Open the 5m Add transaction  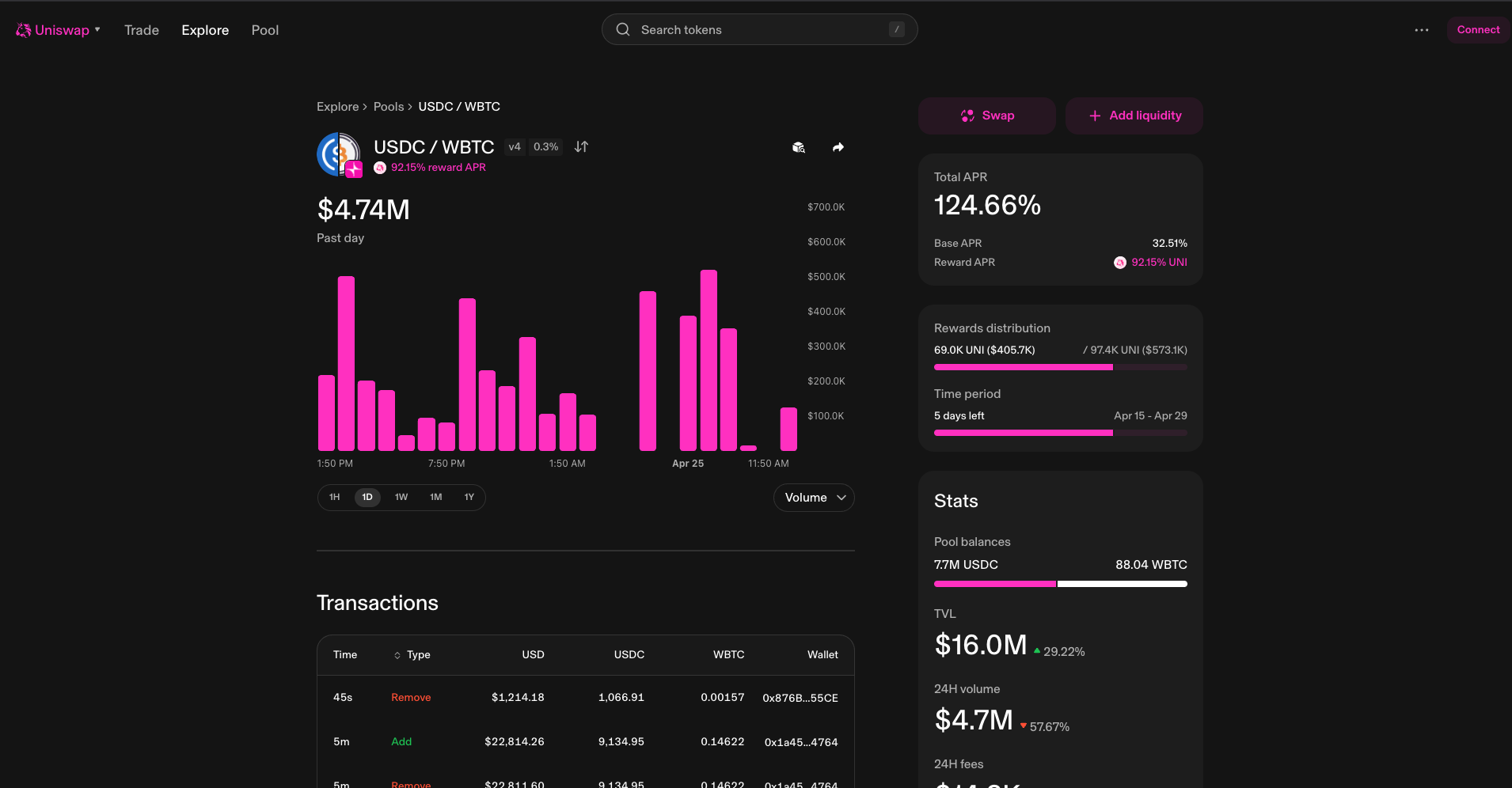(586, 741)
